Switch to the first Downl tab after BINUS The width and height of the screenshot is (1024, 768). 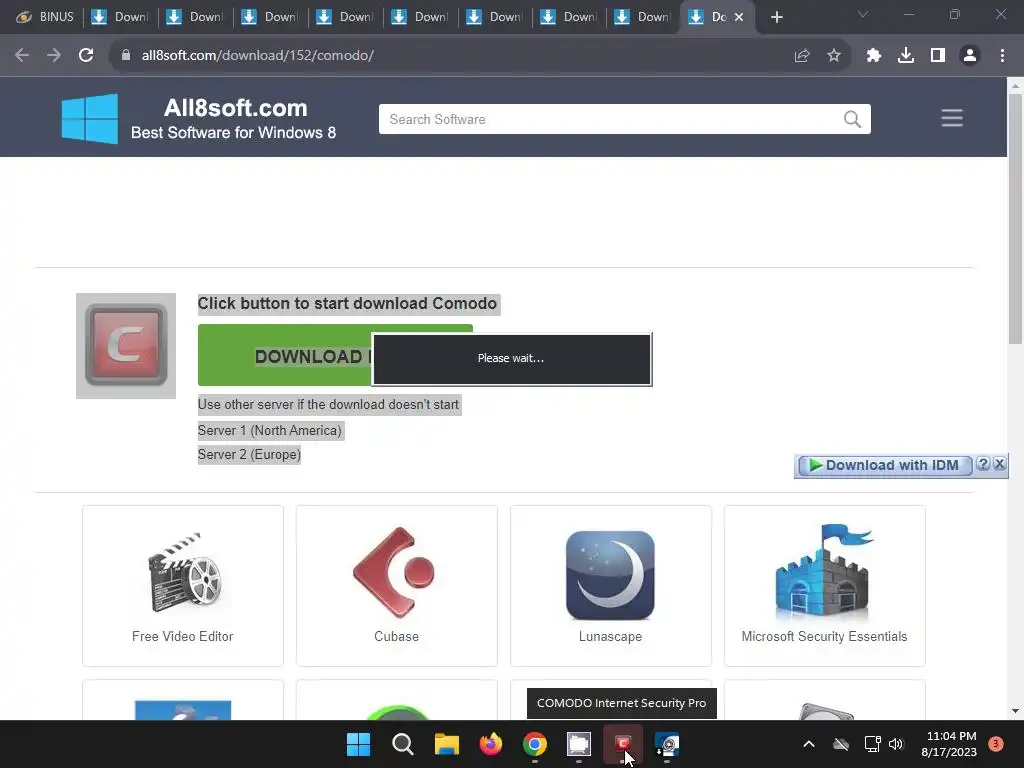[120, 17]
